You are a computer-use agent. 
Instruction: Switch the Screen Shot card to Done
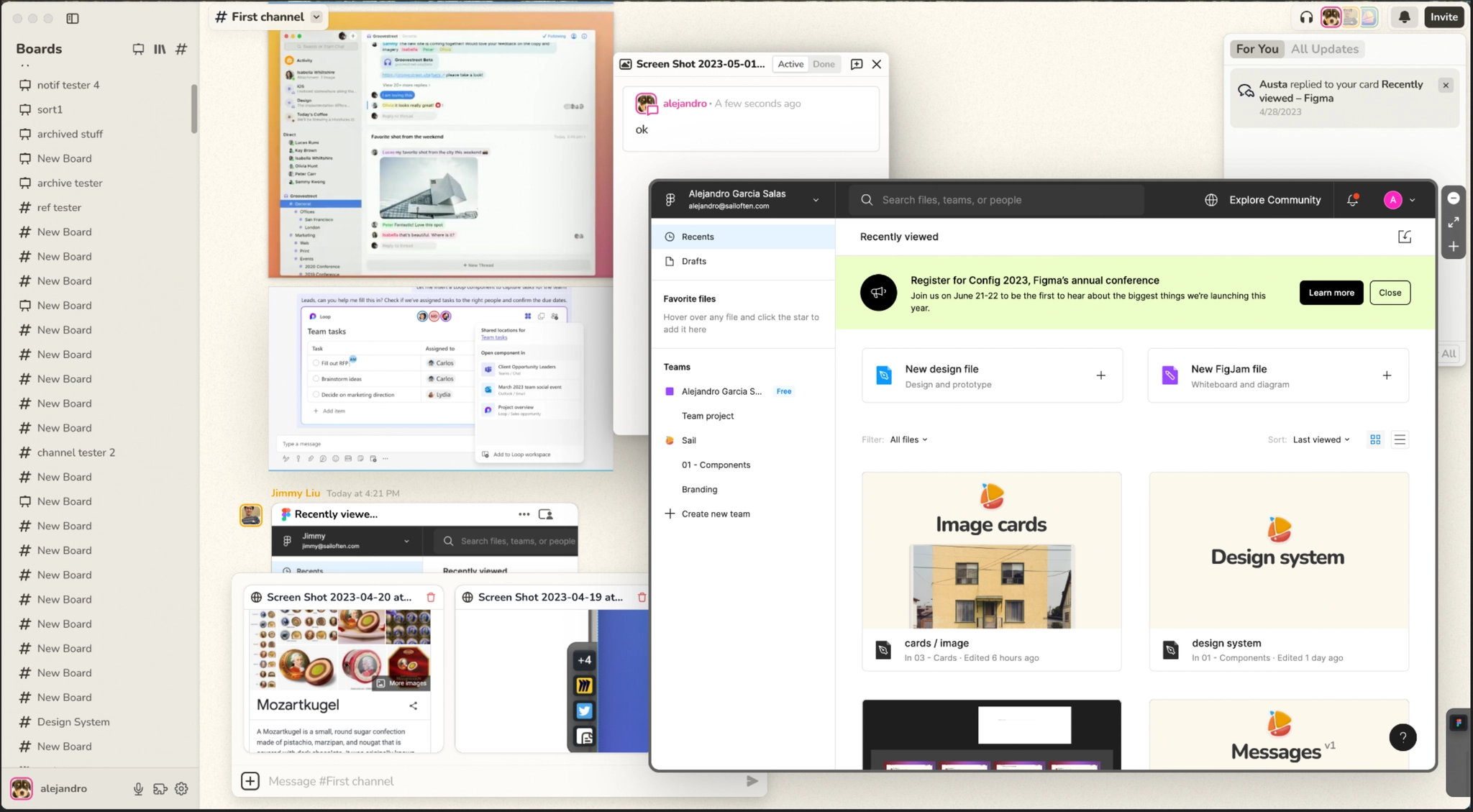824,64
